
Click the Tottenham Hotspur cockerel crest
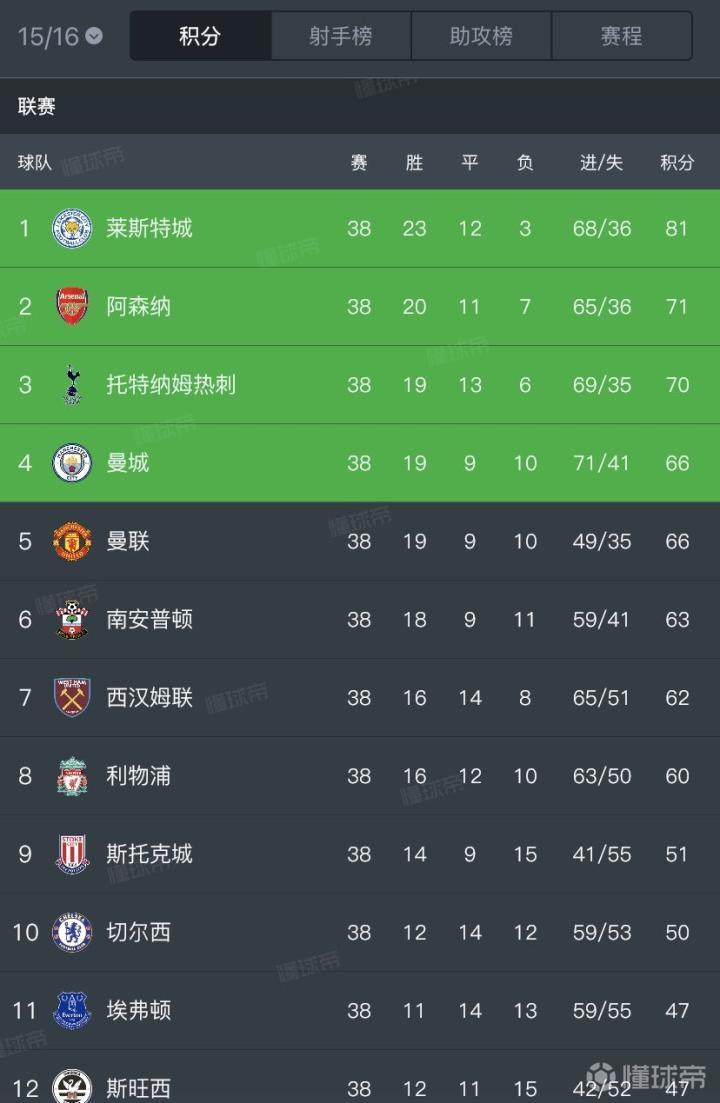72,385
